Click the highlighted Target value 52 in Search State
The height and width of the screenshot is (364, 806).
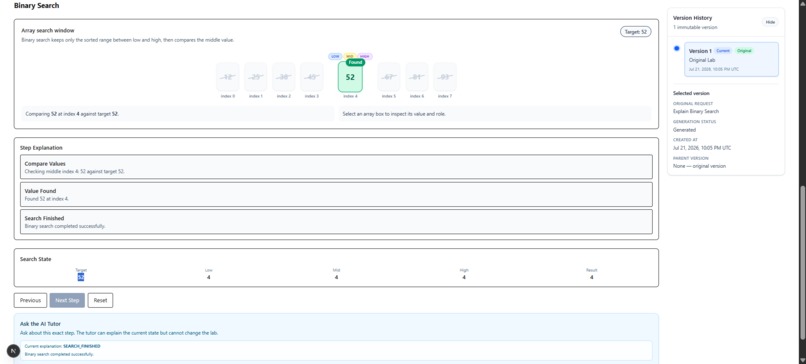(x=81, y=277)
